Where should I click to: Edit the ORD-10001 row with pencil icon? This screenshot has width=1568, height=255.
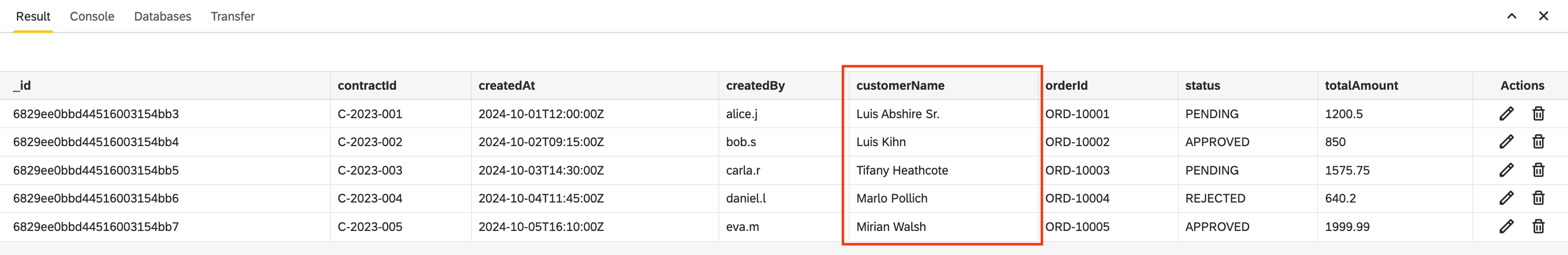(1506, 114)
